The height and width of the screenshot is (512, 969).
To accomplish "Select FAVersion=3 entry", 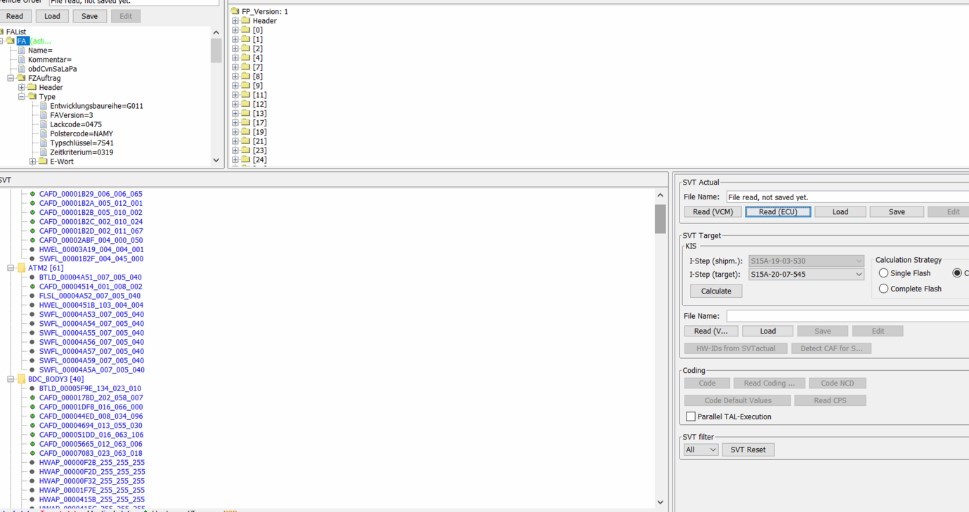I will pyautogui.click(x=71, y=115).
